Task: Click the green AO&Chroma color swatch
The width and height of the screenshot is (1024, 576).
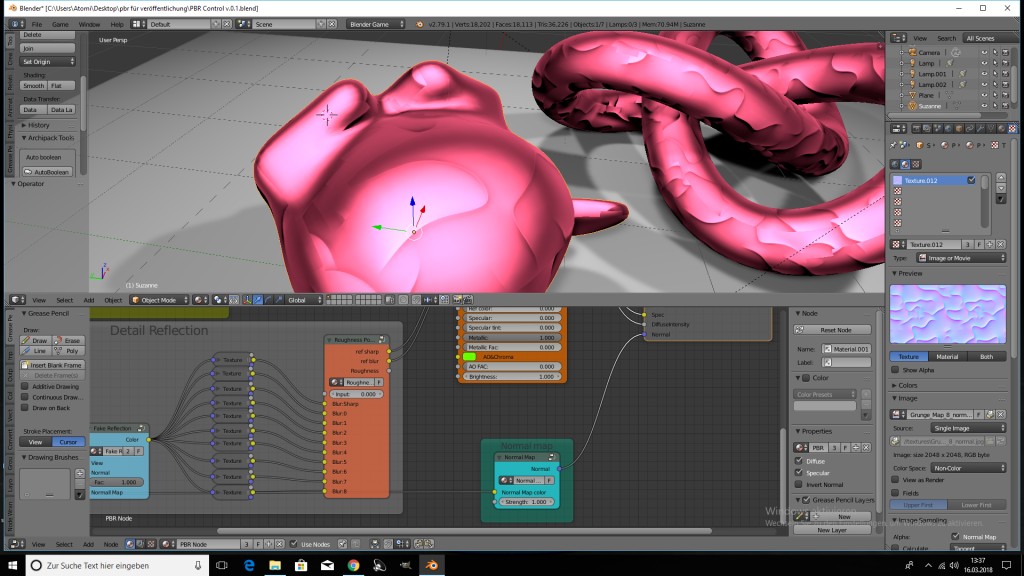Action: (x=469, y=357)
